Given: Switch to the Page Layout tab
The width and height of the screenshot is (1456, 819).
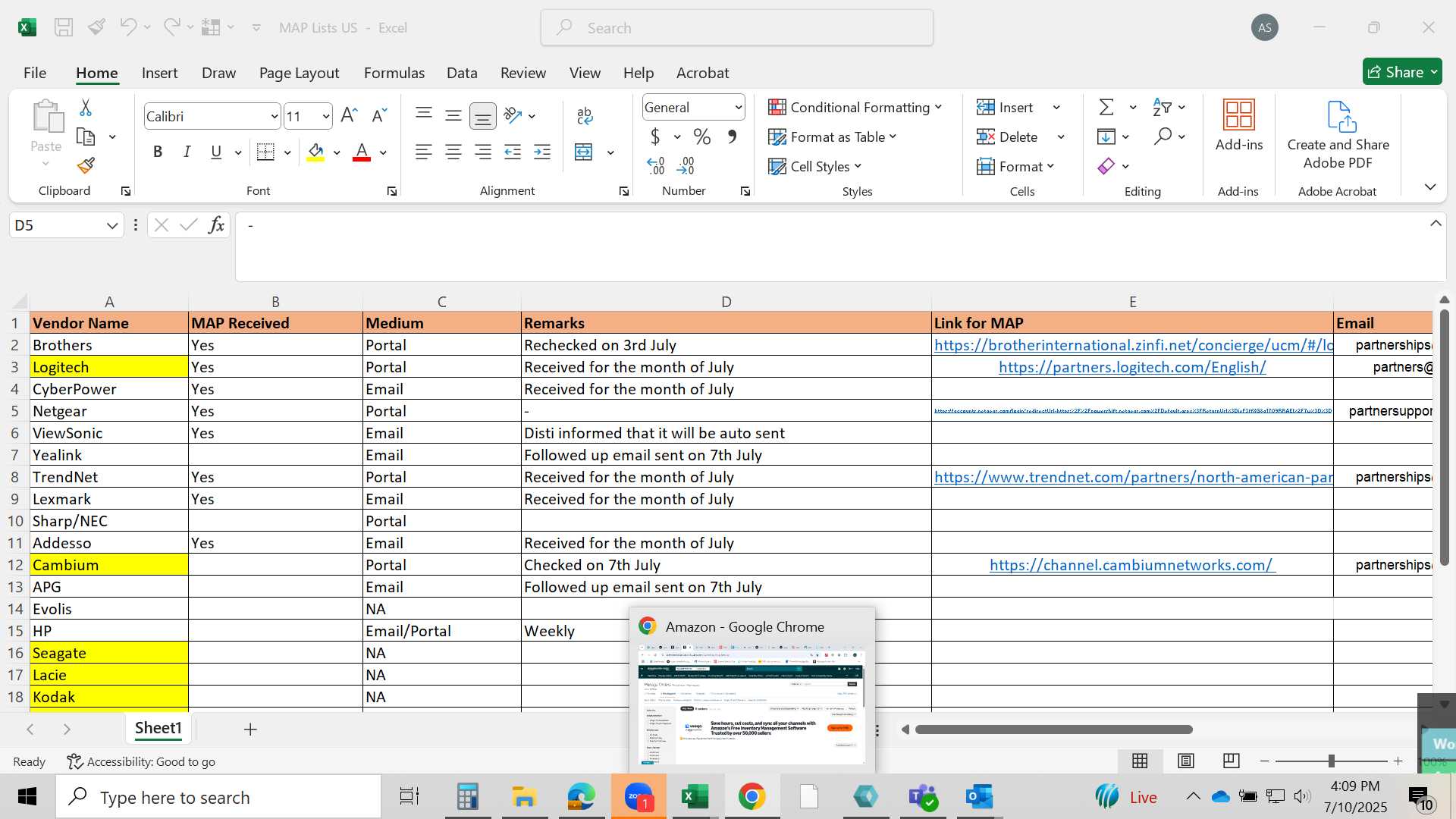Looking at the screenshot, I should (x=299, y=73).
